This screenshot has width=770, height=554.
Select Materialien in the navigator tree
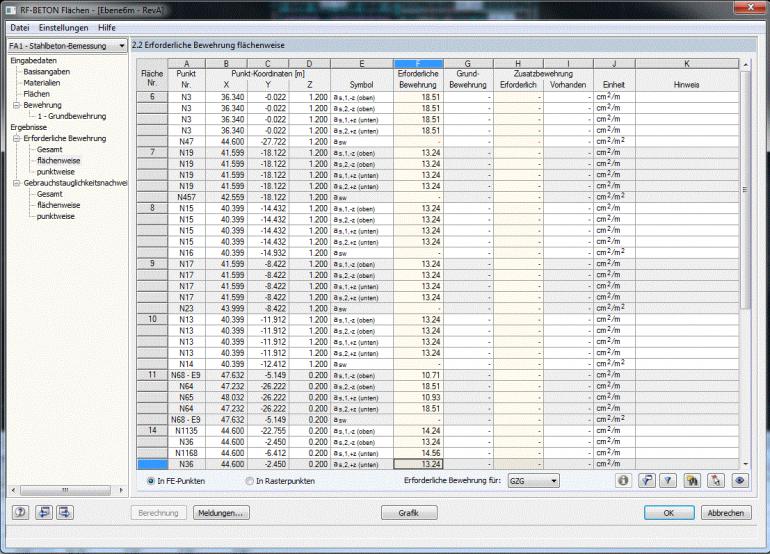coord(42,83)
